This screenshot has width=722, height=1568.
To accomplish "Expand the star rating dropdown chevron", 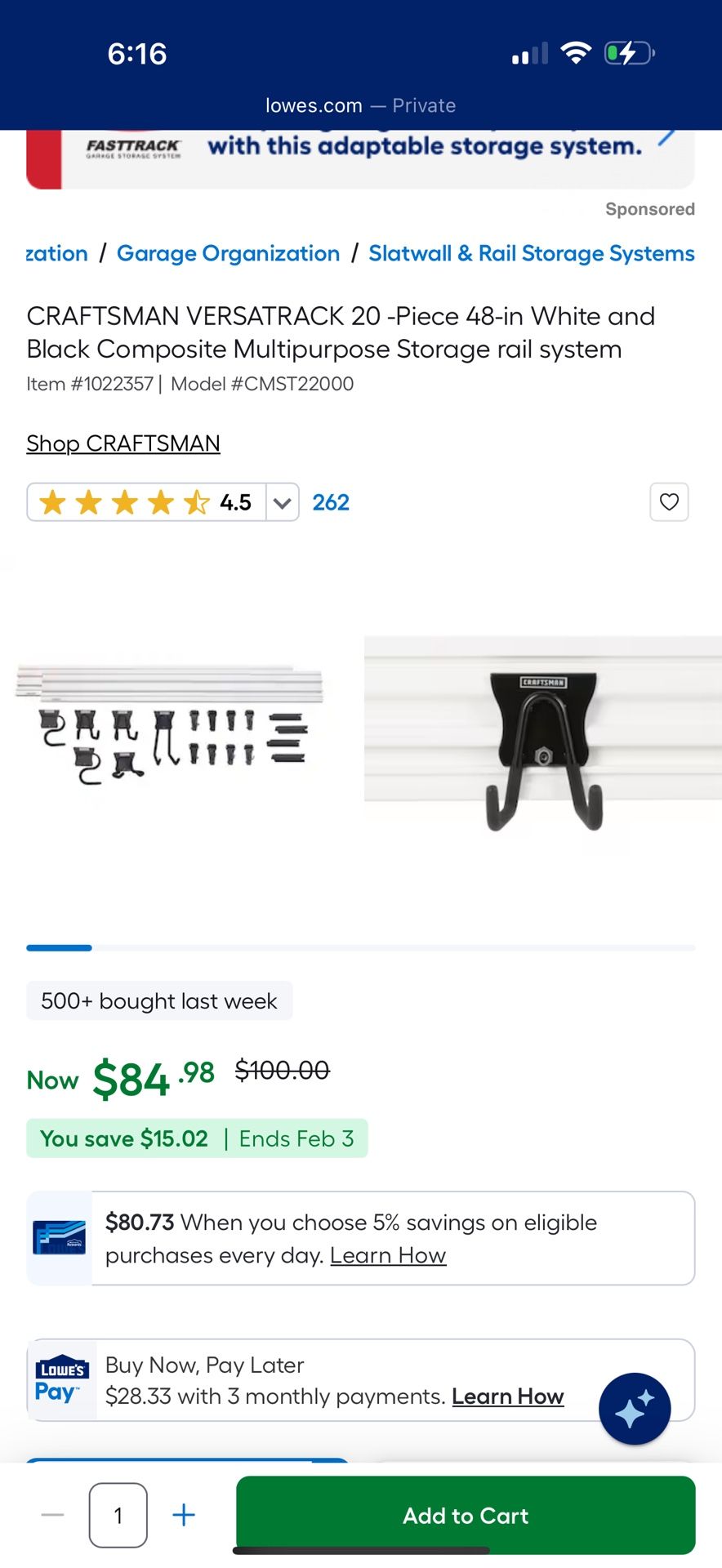I will 282,502.
